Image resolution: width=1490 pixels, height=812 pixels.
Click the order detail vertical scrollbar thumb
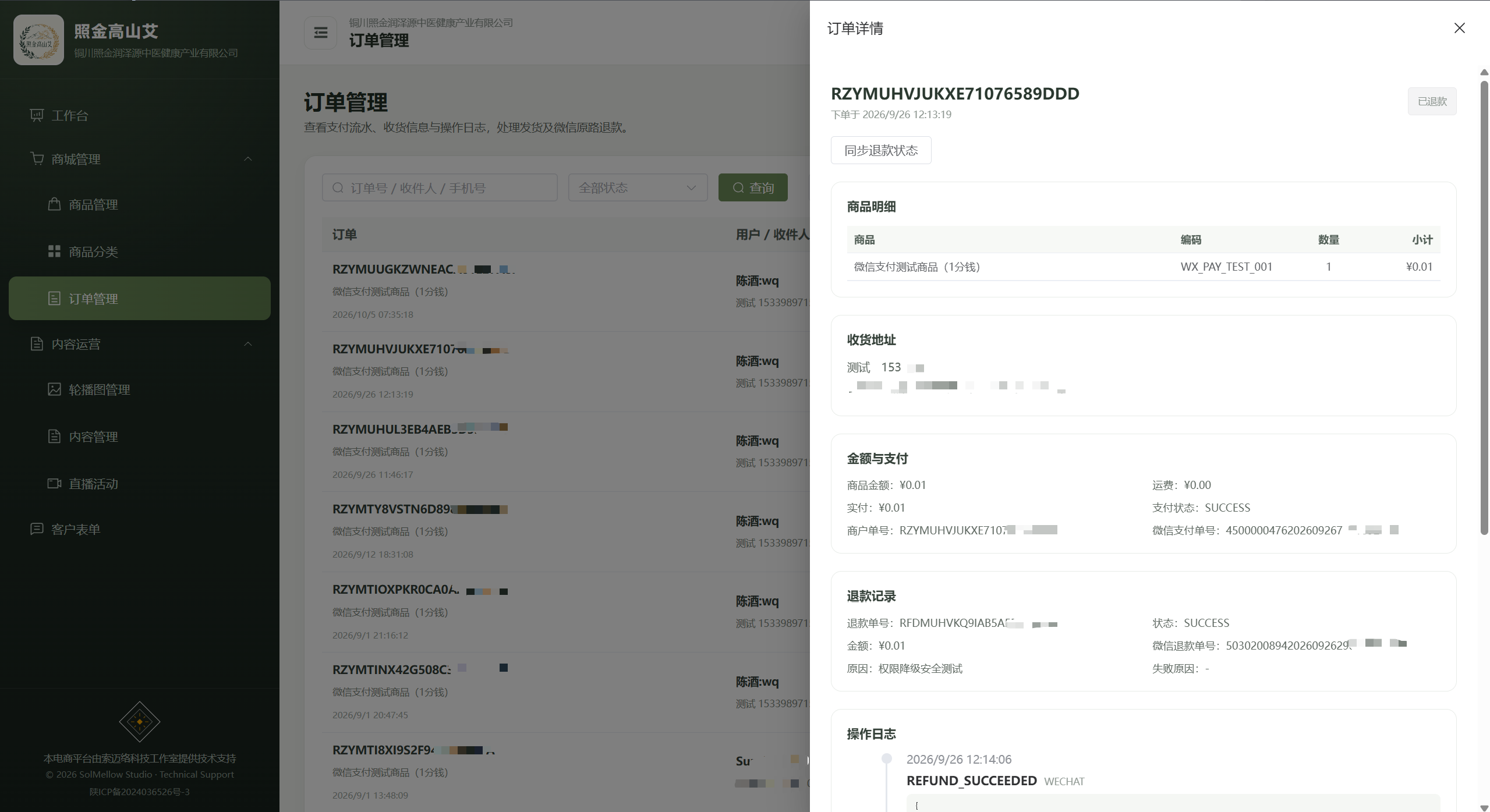[1484, 307]
